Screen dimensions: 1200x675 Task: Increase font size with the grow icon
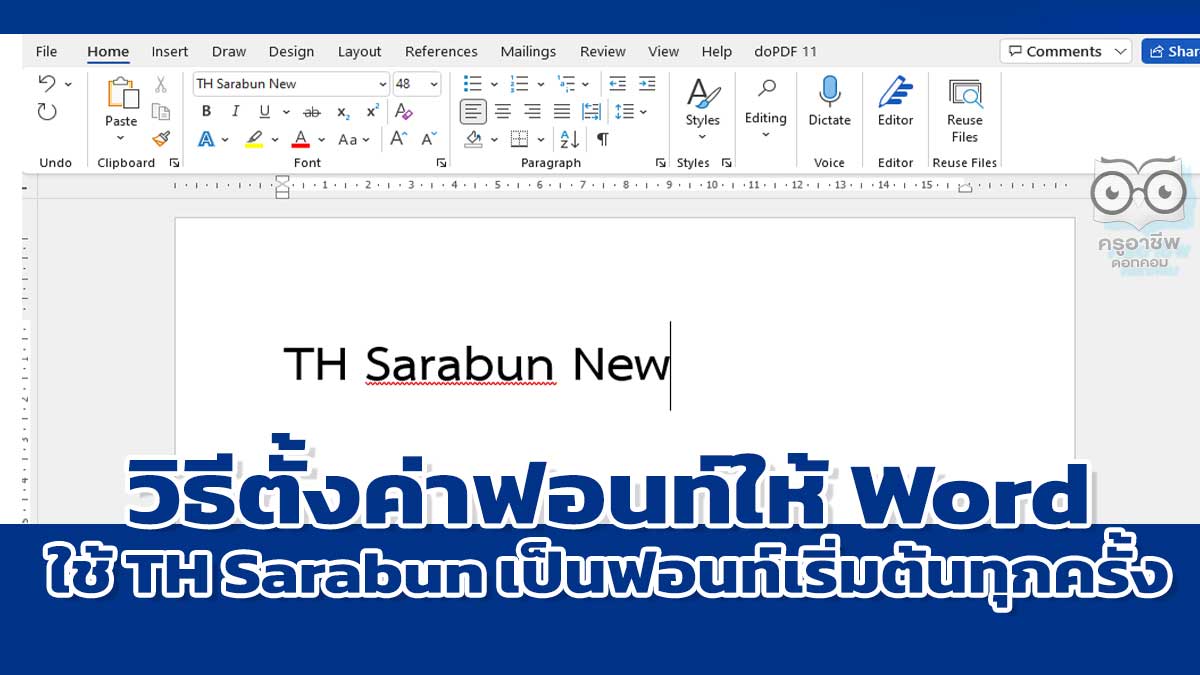coord(398,139)
